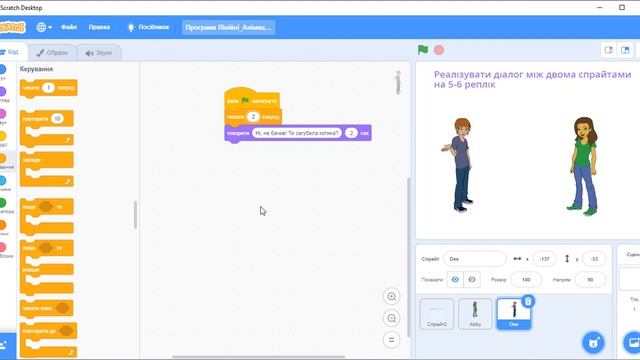Switch to the Звуки sounds tab

(99, 53)
